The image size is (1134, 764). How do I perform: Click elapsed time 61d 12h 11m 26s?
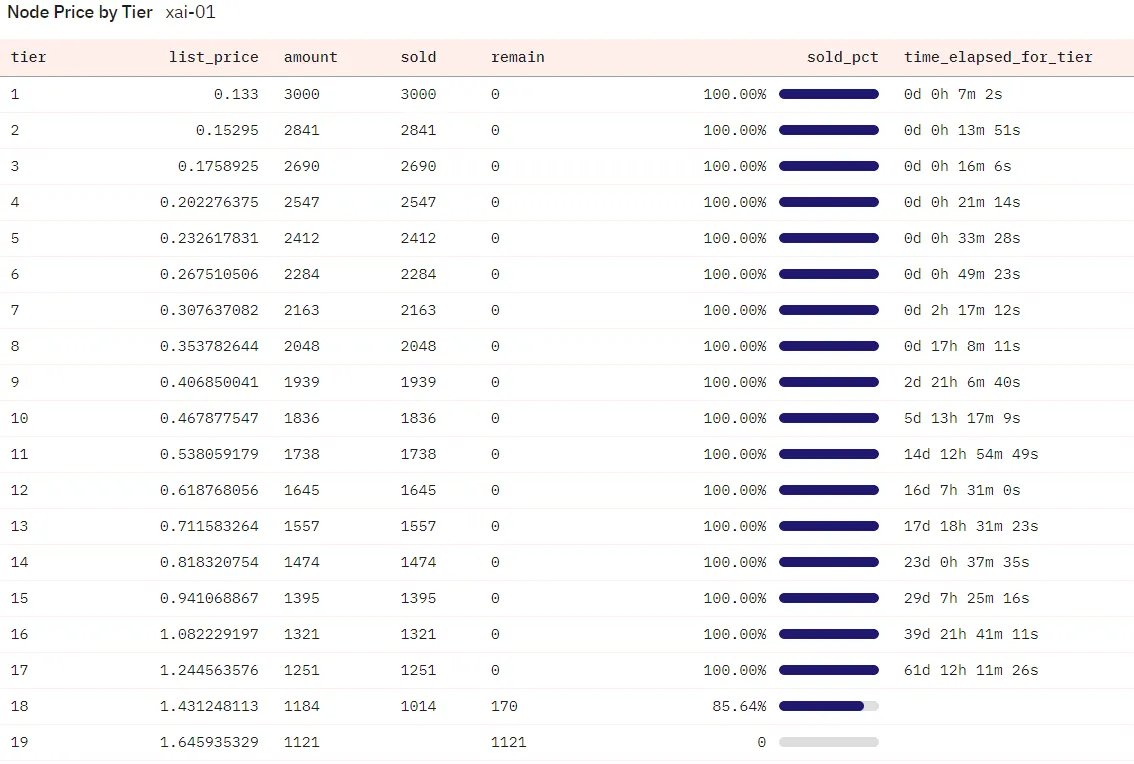point(970,670)
